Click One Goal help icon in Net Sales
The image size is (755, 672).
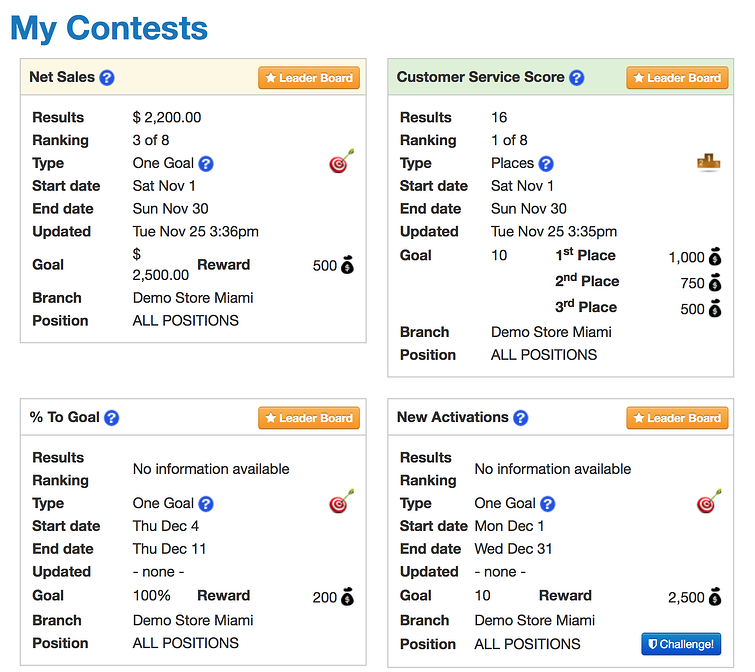206,164
